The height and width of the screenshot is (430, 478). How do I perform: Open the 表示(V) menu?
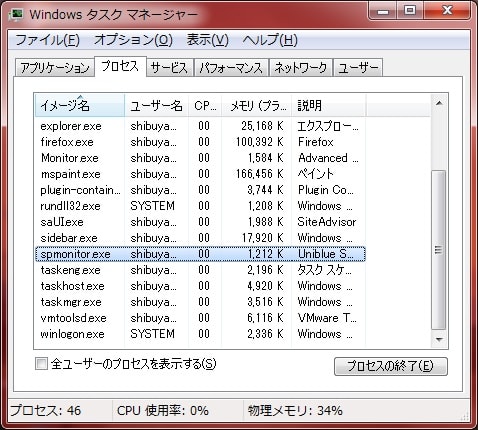pyautogui.click(x=207, y=40)
